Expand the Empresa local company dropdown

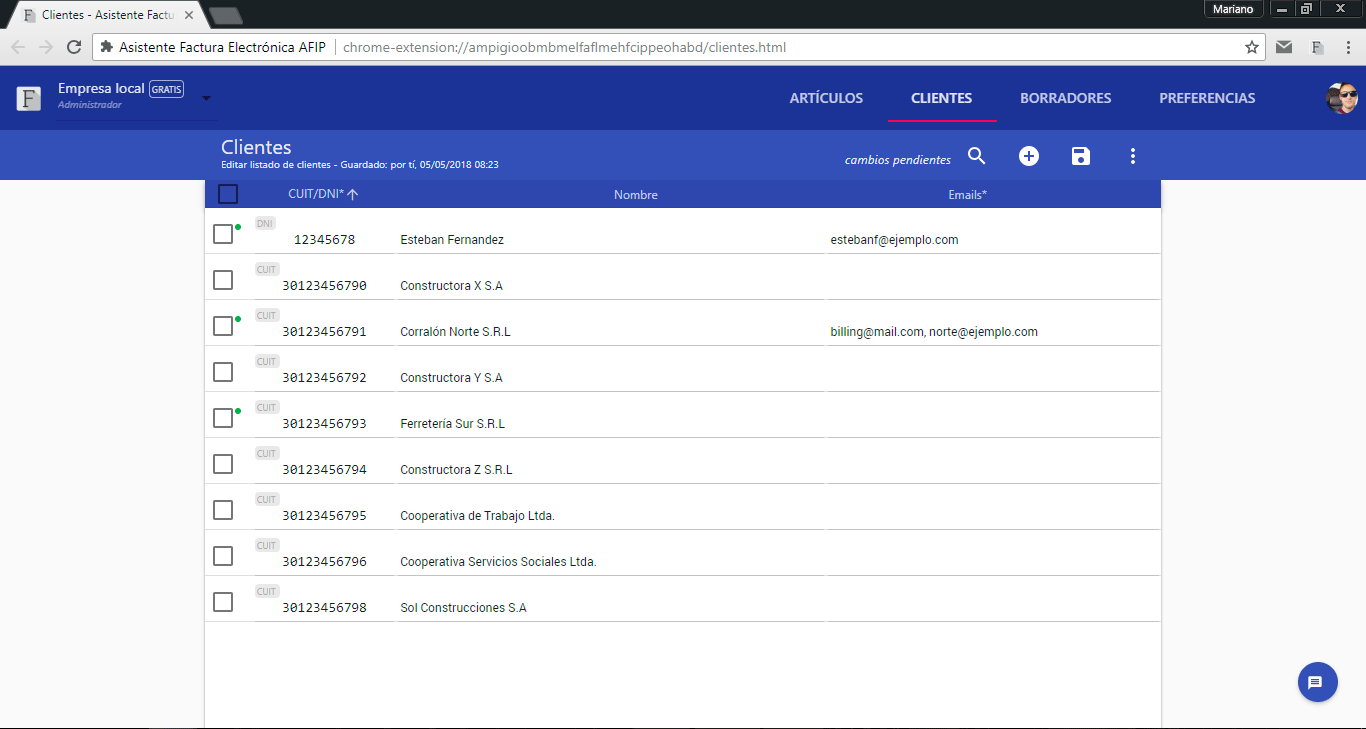pos(206,98)
